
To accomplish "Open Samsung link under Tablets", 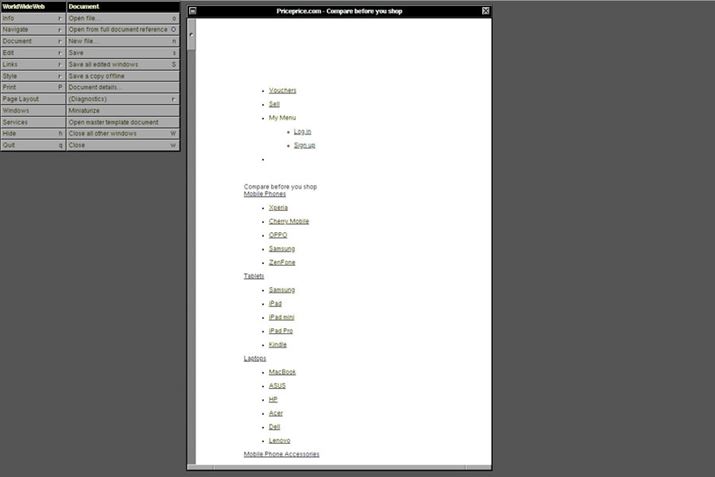I will coord(282,290).
